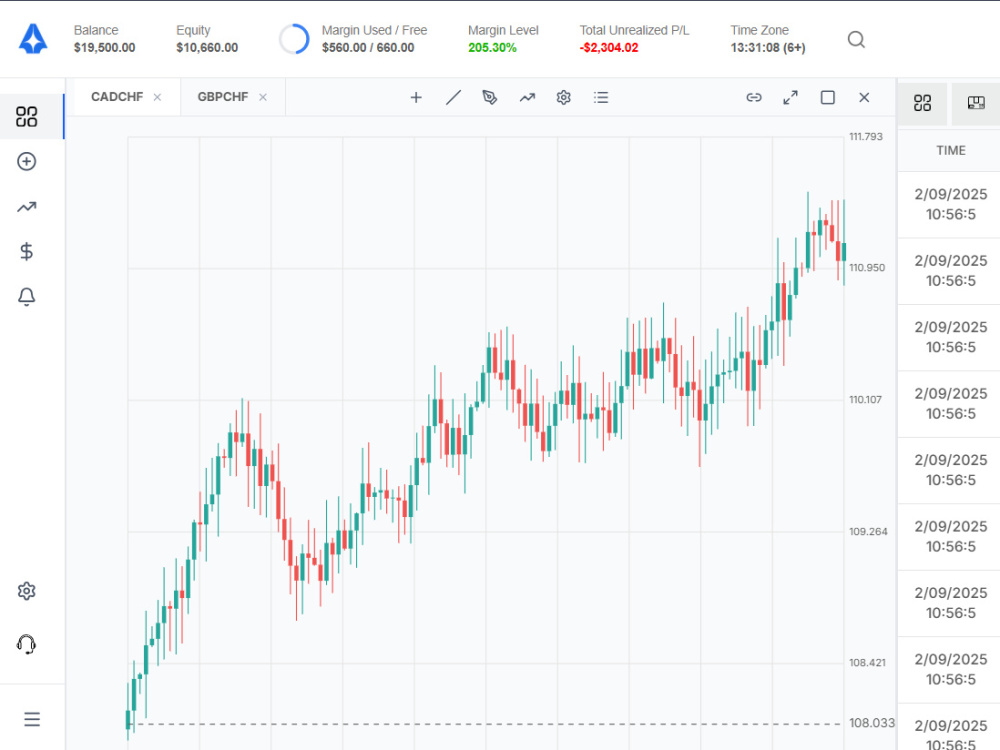Click the 110.950 price axis label
This screenshot has width=1000, height=750.
point(867,268)
